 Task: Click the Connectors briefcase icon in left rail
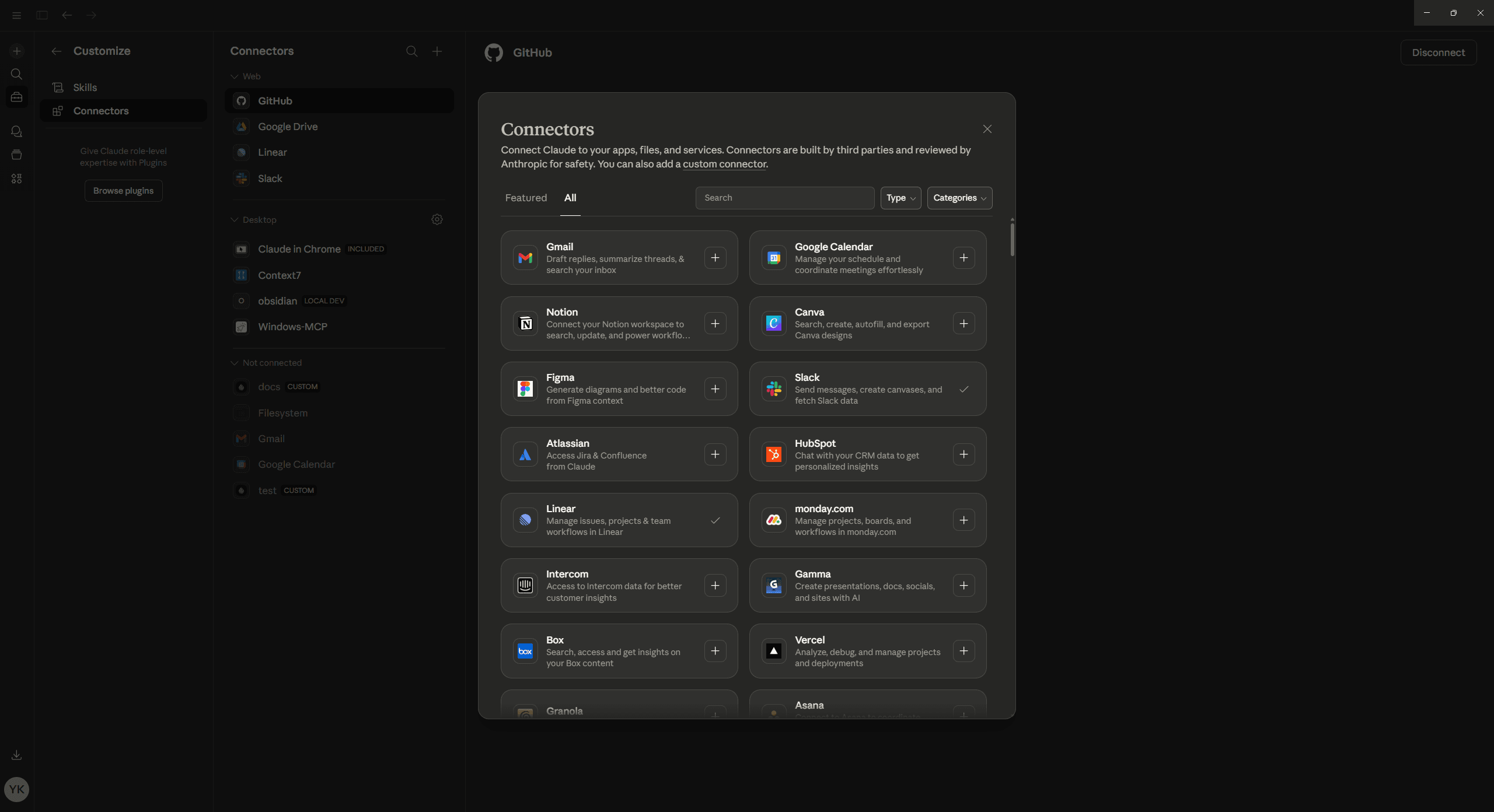pos(16,97)
